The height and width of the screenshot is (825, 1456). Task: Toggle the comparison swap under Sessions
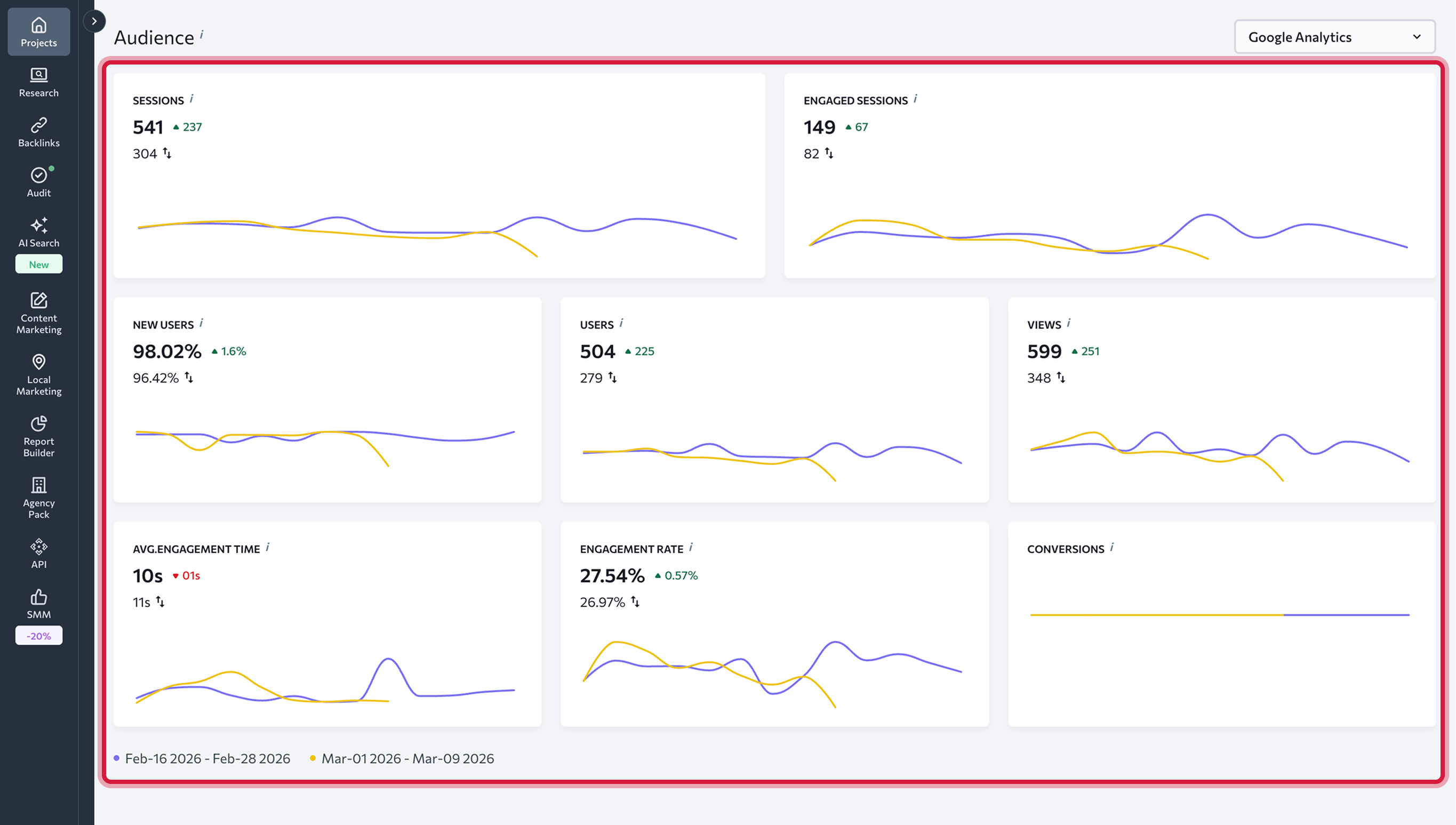(168, 153)
